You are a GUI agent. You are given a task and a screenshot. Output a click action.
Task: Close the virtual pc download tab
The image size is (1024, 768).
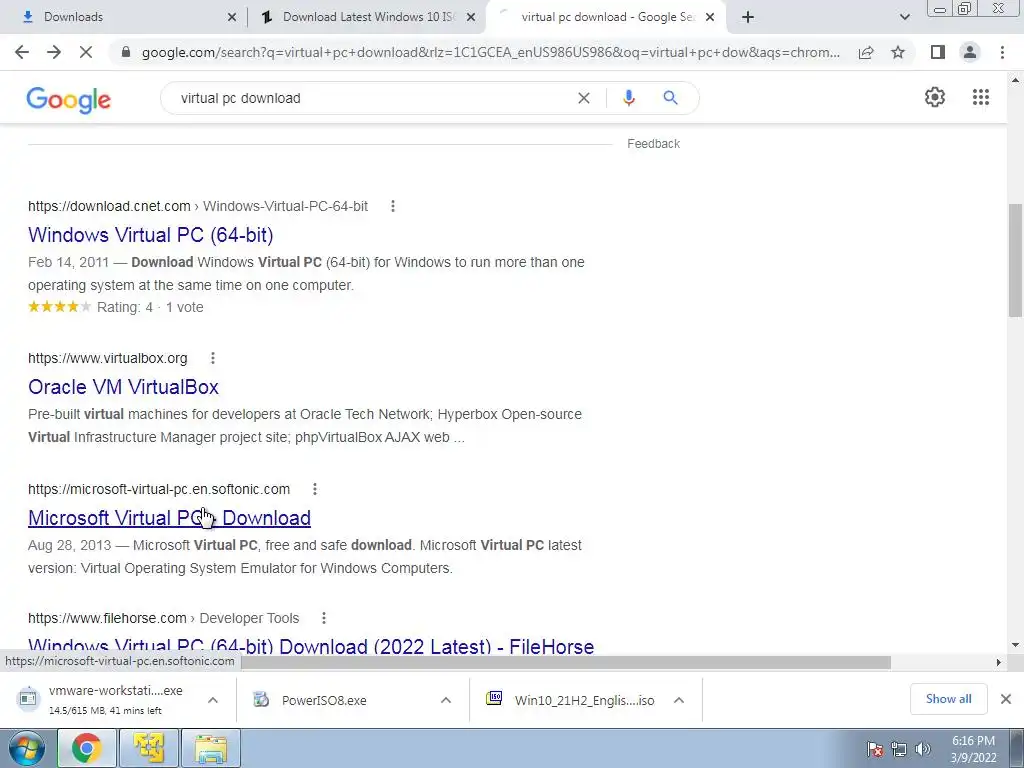pos(710,17)
